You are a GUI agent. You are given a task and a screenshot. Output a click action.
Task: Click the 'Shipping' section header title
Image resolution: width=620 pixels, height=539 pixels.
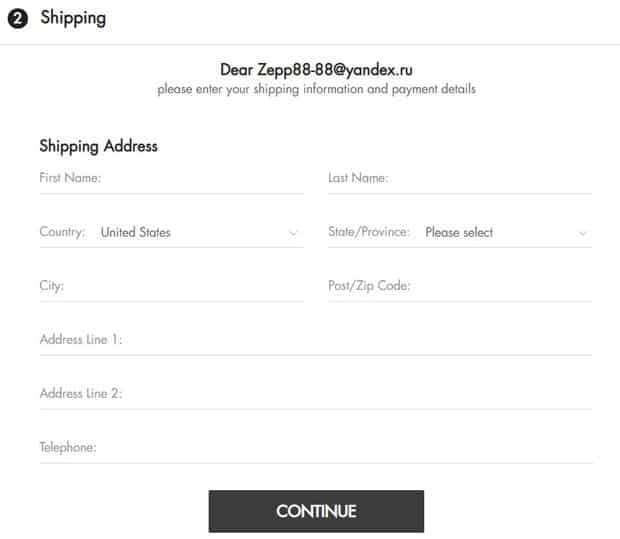73,18
